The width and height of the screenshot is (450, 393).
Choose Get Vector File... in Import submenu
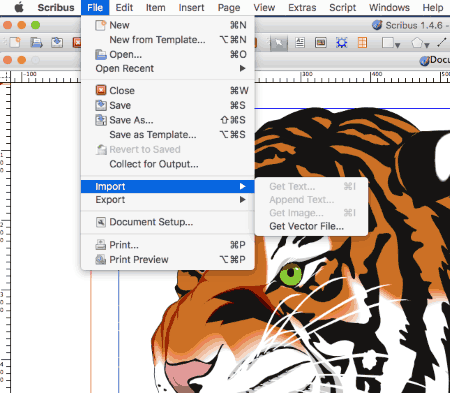311,226
